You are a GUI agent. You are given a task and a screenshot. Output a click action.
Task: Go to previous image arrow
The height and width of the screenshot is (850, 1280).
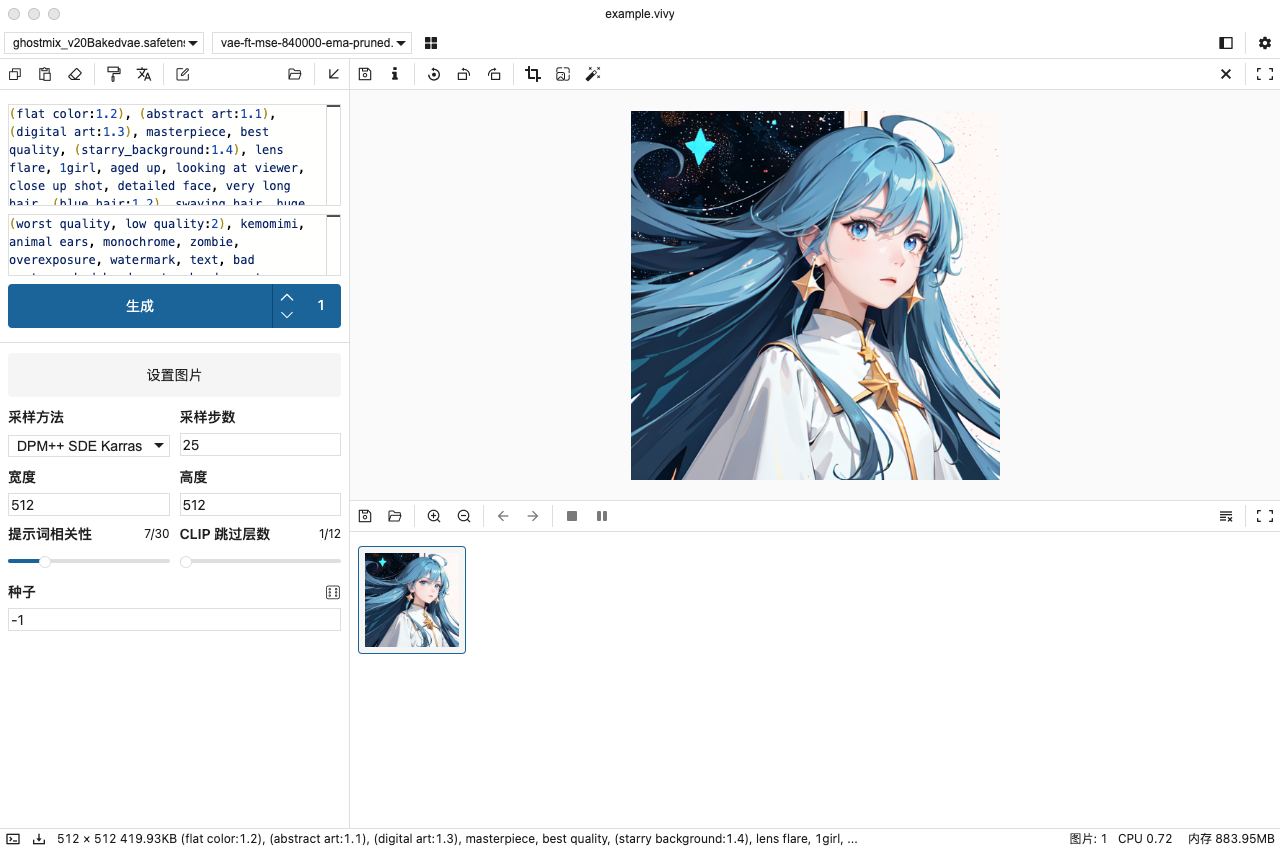503,516
